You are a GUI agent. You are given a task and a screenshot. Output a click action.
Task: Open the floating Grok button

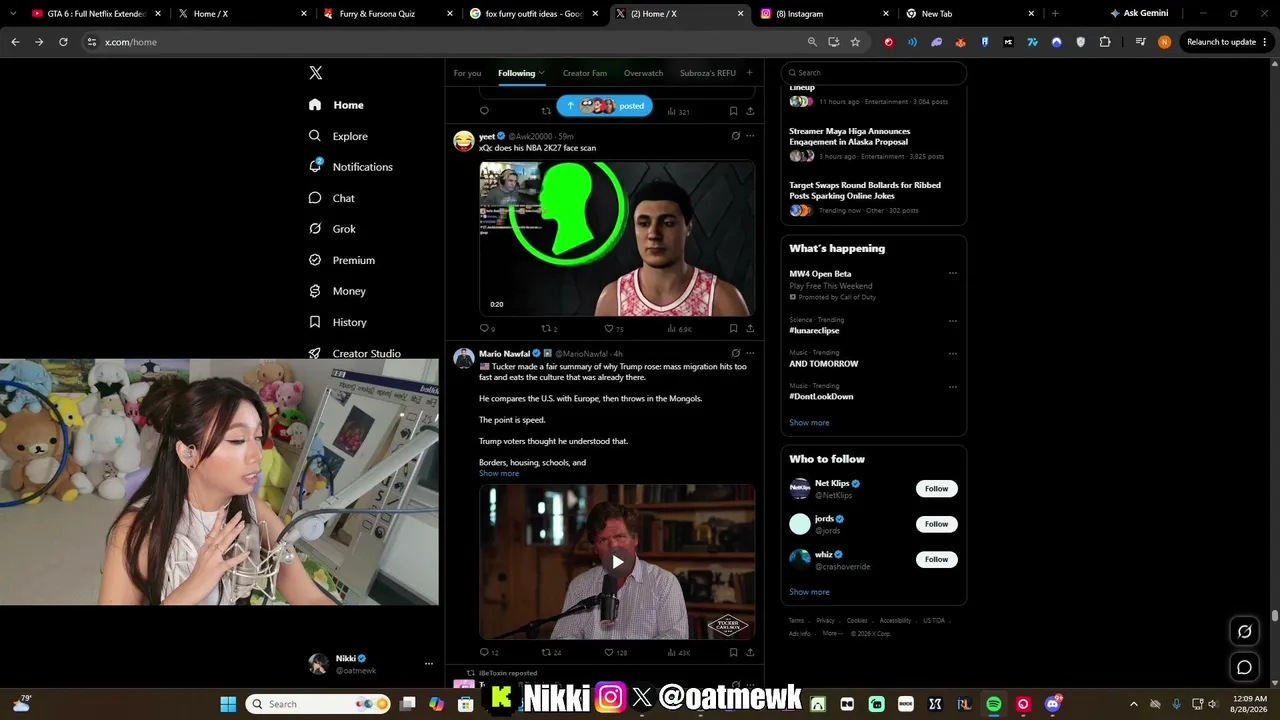(x=1245, y=631)
